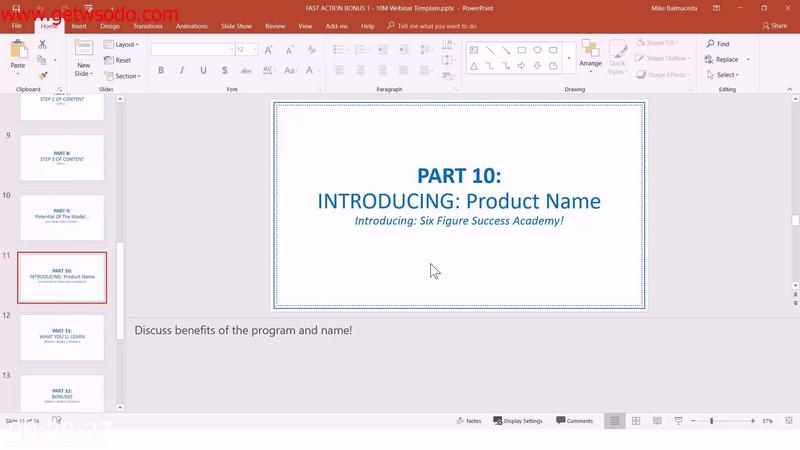Open the Layout dropdown
The width and height of the screenshot is (800, 450).
121,44
